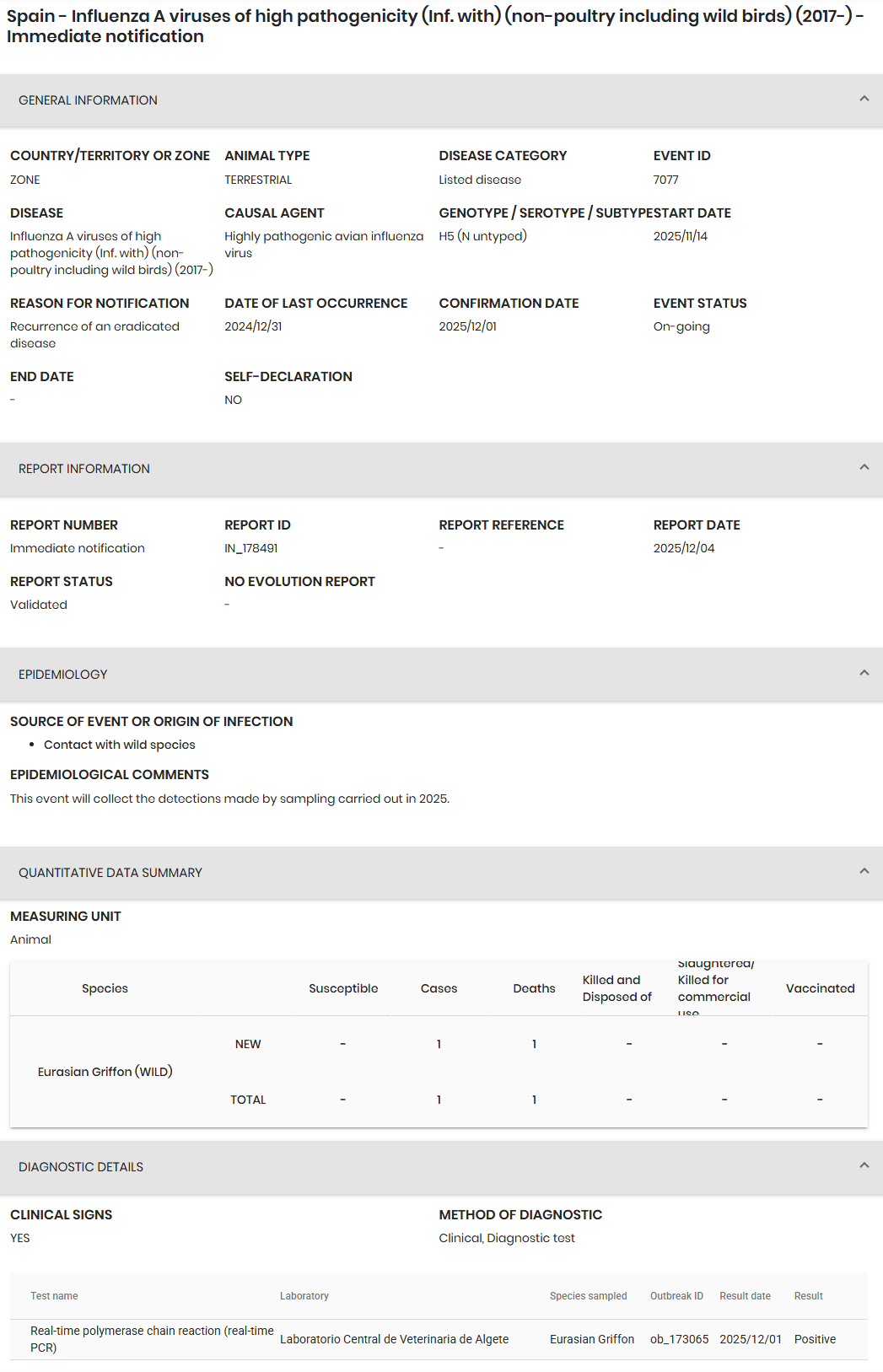
Task: Open outbreak ob_173065 in diagnostic table
Action: point(679,1339)
